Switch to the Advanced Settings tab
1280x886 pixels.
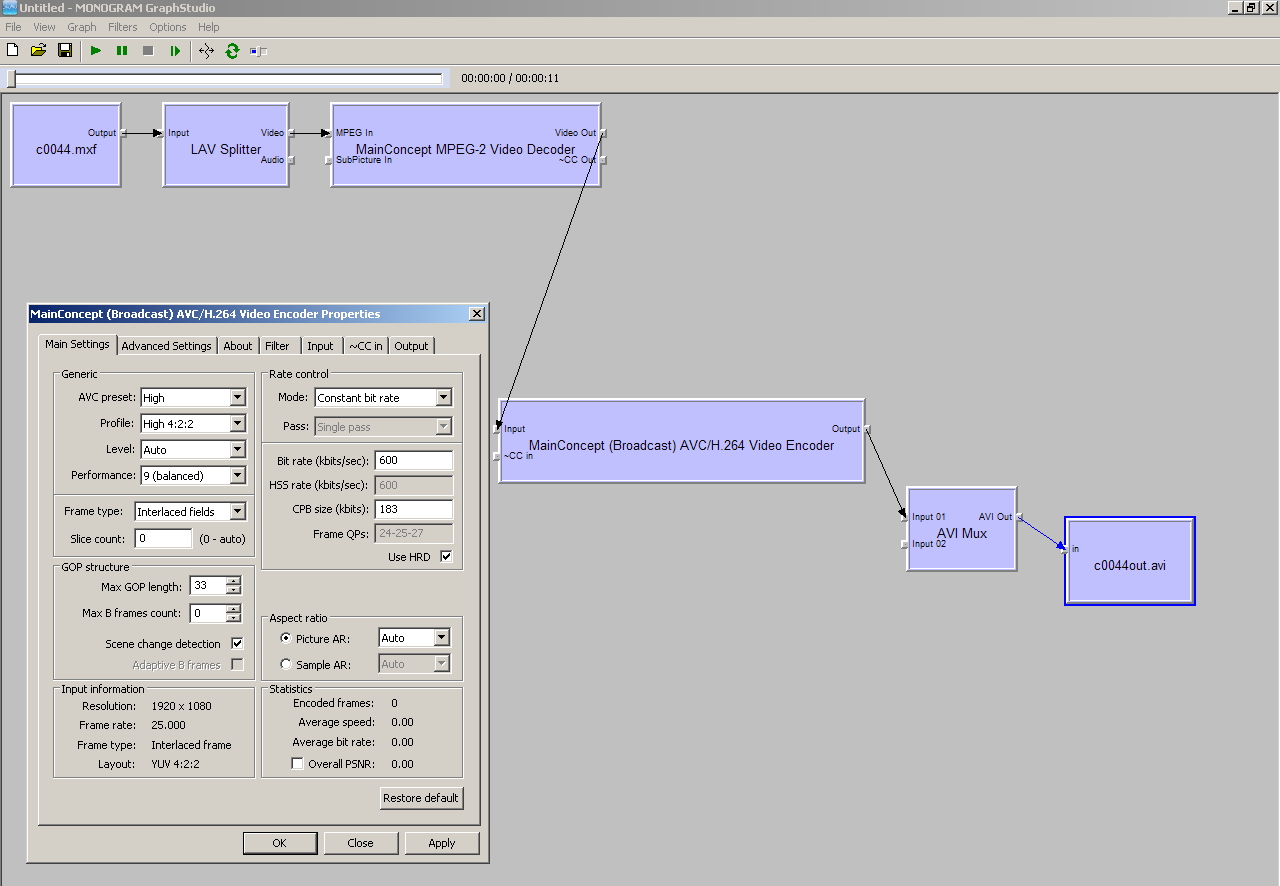(x=166, y=346)
